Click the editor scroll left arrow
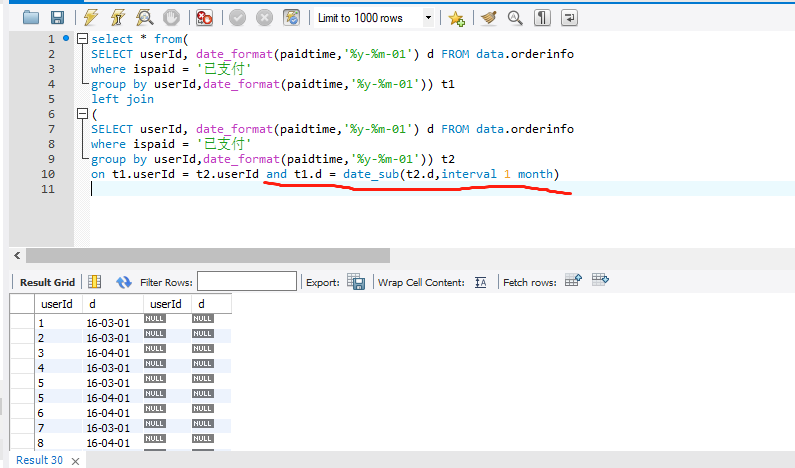795x468 pixels. (17, 255)
